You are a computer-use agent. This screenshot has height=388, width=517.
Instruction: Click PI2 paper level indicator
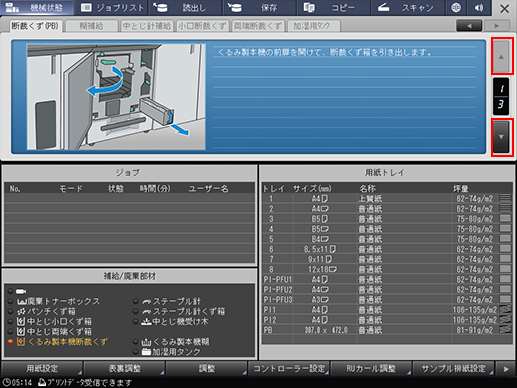(505, 320)
